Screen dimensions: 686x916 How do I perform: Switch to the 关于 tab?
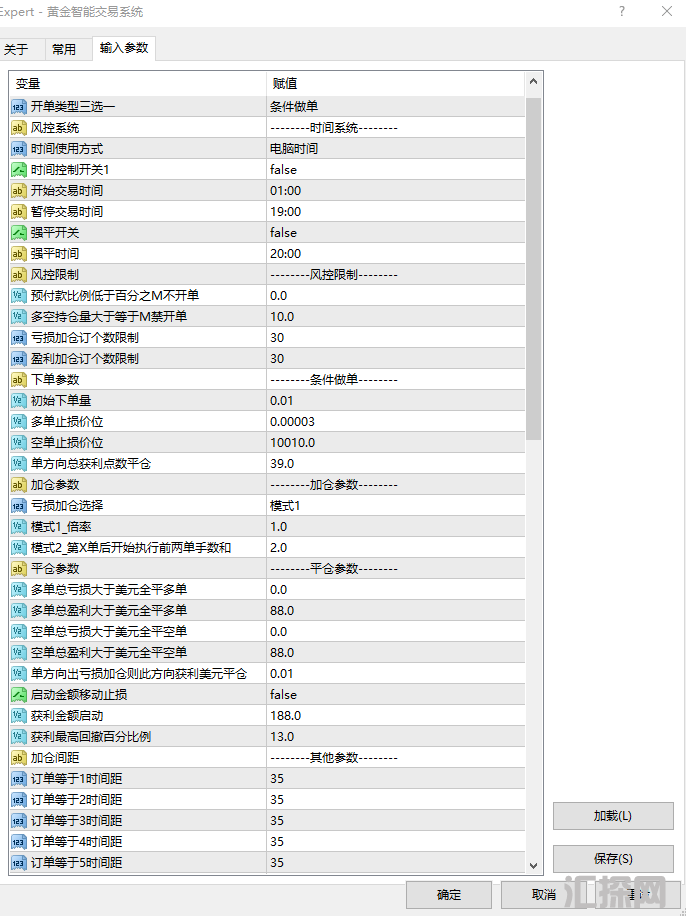16,49
